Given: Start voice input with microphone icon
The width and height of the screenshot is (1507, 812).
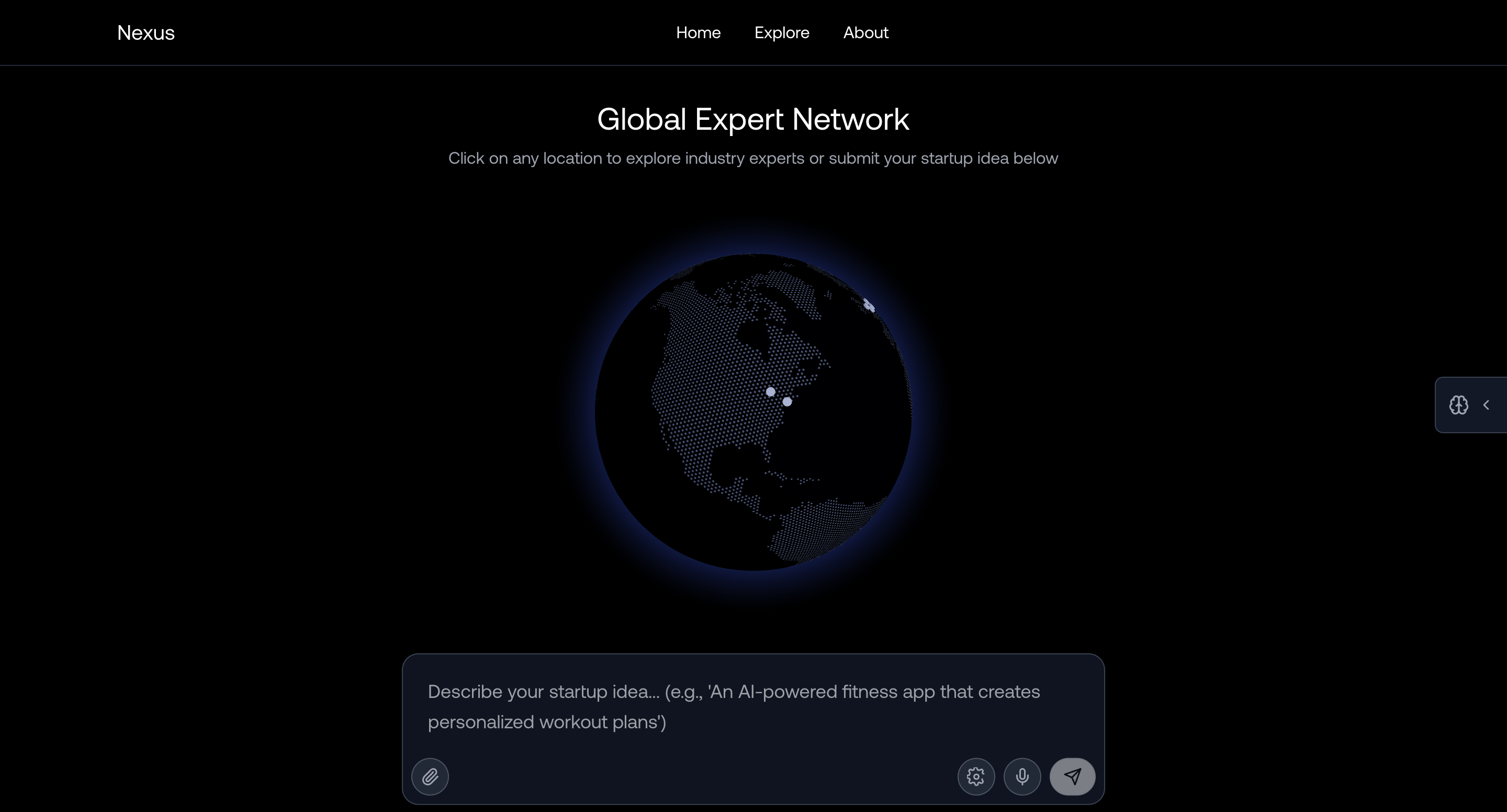Looking at the screenshot, I should pyautogui.click(x=1022, y=776).
